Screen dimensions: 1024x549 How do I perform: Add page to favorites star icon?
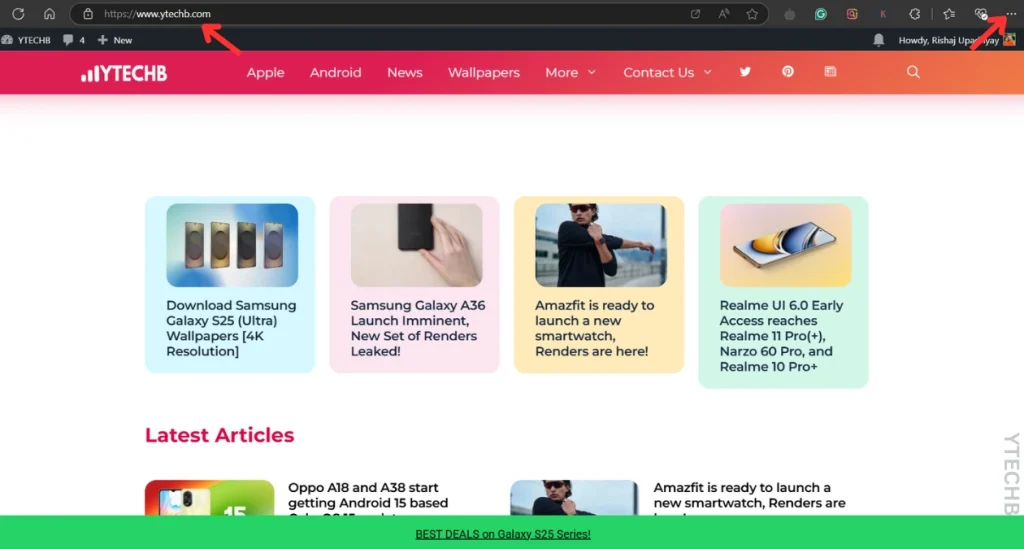[x=752, y=14]
